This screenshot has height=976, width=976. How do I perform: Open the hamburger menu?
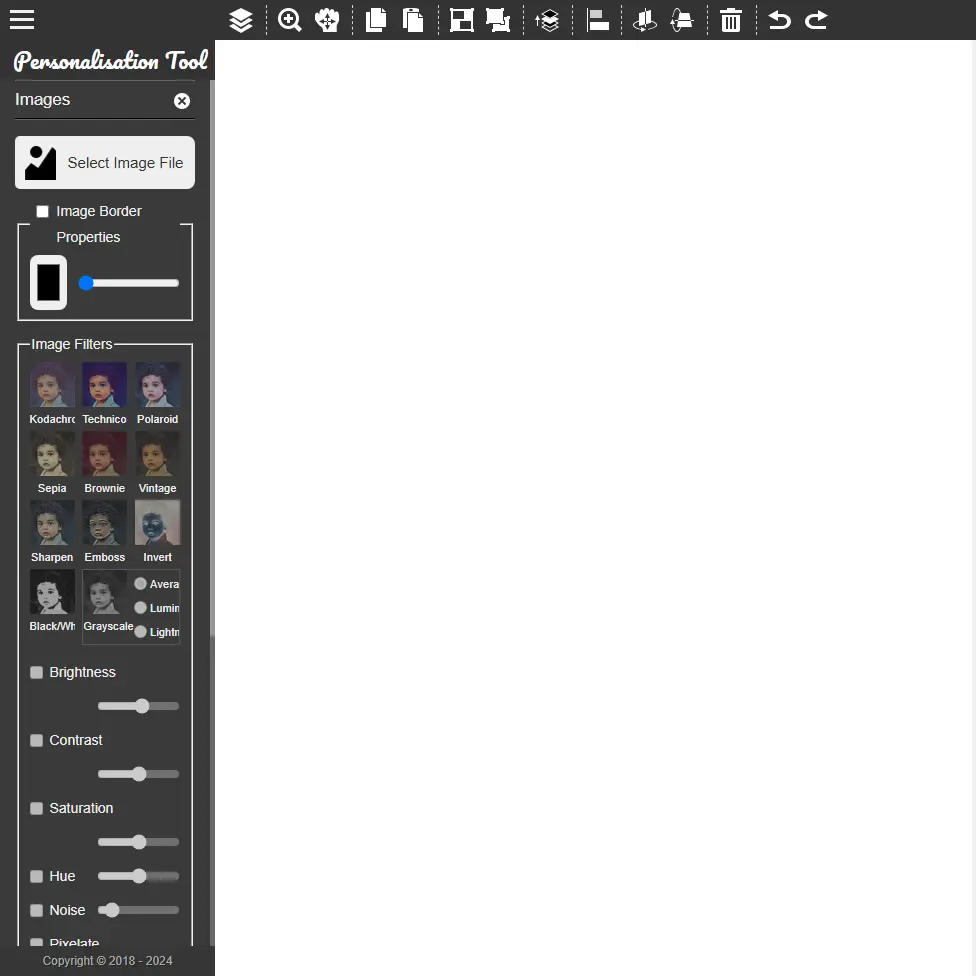pyautogui.click(x=21, y=19)
